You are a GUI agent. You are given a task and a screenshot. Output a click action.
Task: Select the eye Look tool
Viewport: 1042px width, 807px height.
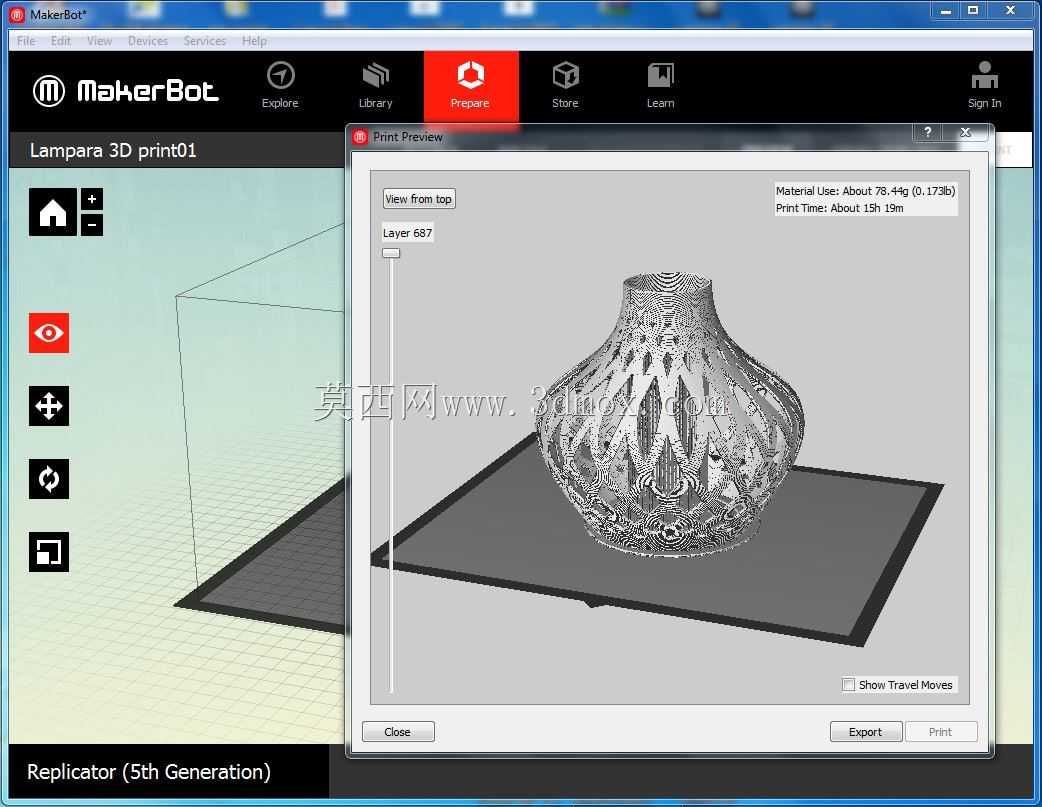click(x=49, y=333)
